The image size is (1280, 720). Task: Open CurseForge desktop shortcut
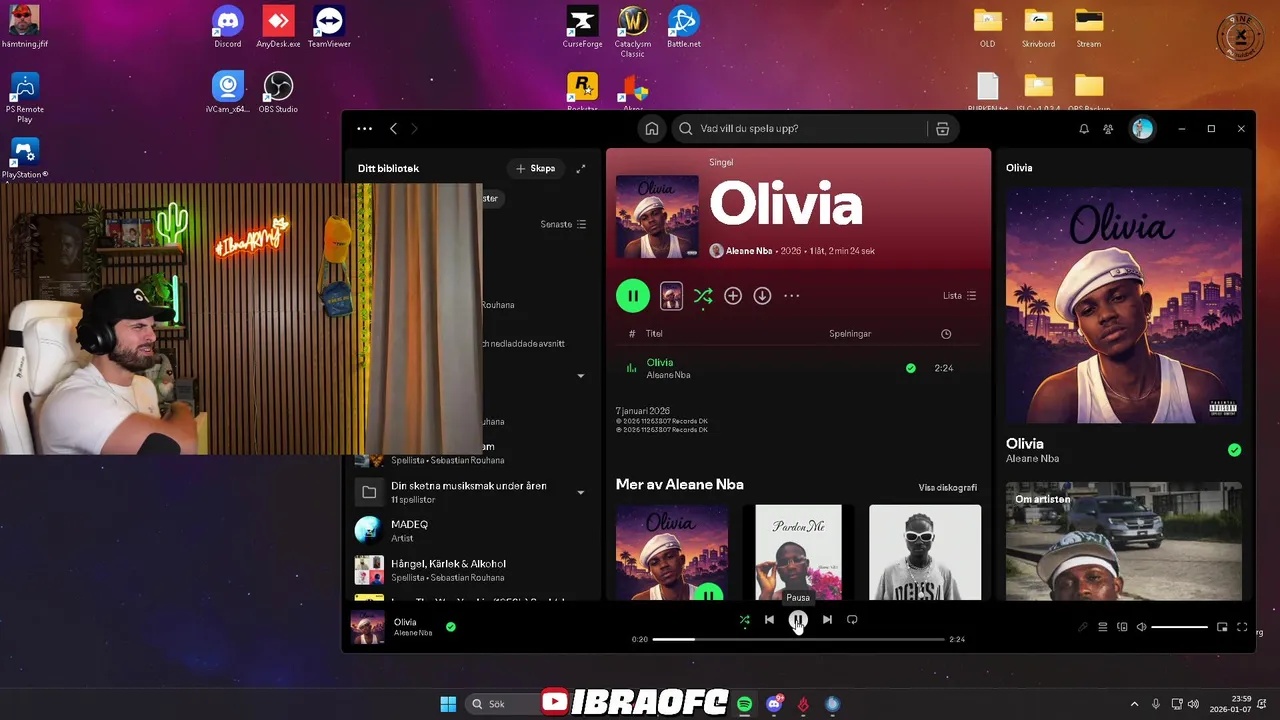click(x=583, y=27)
